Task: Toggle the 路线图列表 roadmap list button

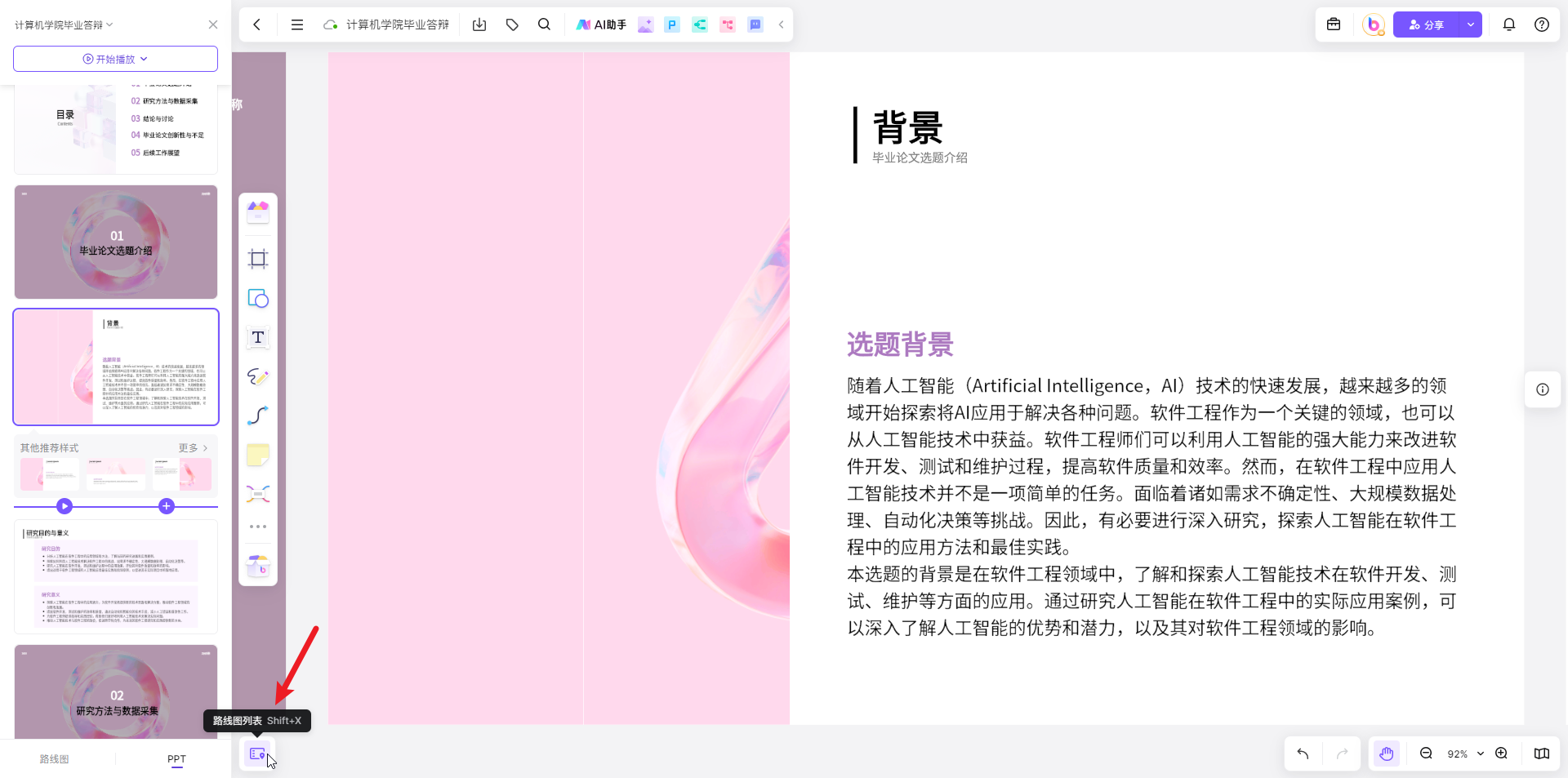Action: coord(258,754)
